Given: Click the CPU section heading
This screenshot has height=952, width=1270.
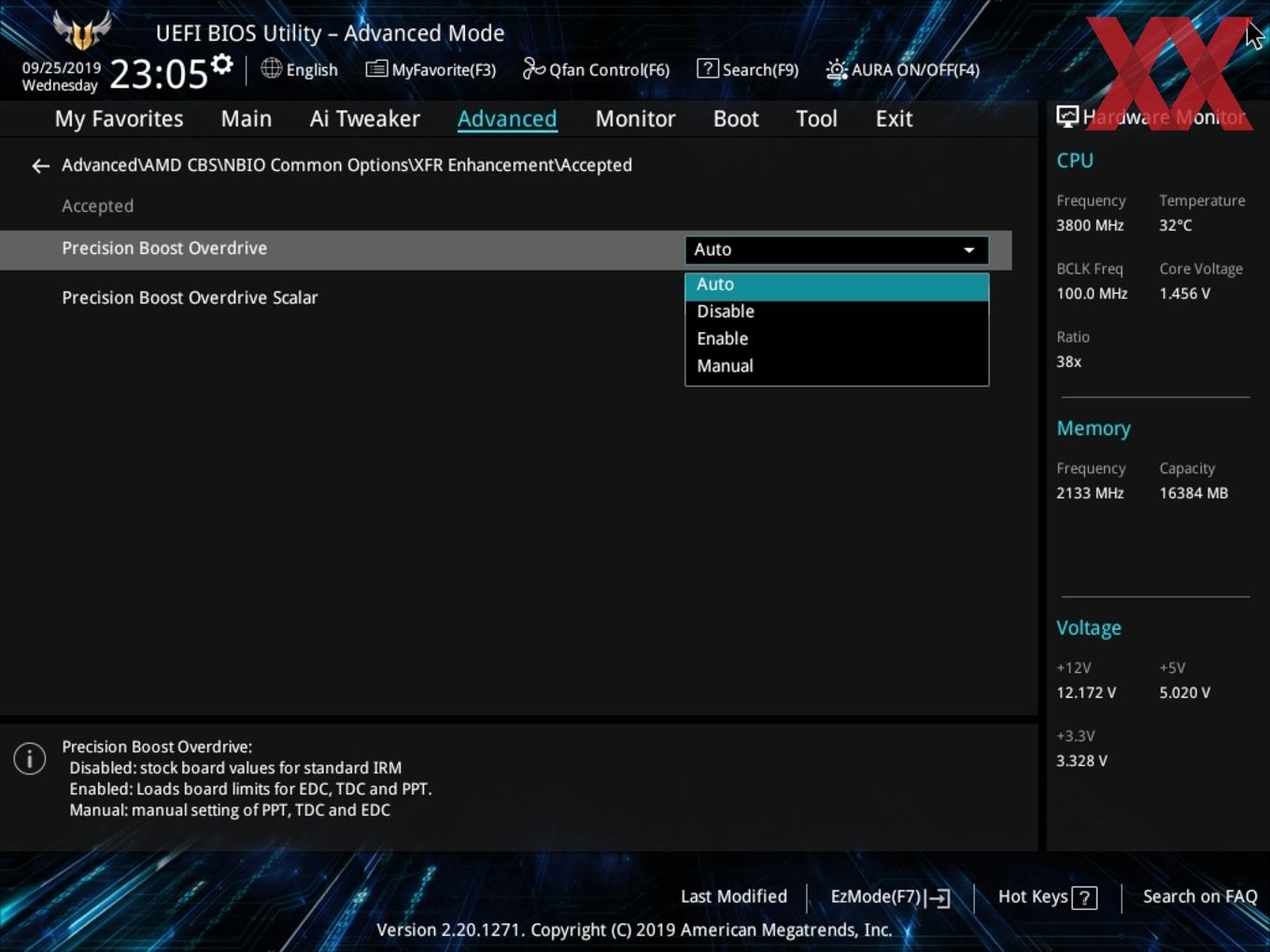Looking at the screenshot, I should pyautogui.click(x=1075, y=161).
